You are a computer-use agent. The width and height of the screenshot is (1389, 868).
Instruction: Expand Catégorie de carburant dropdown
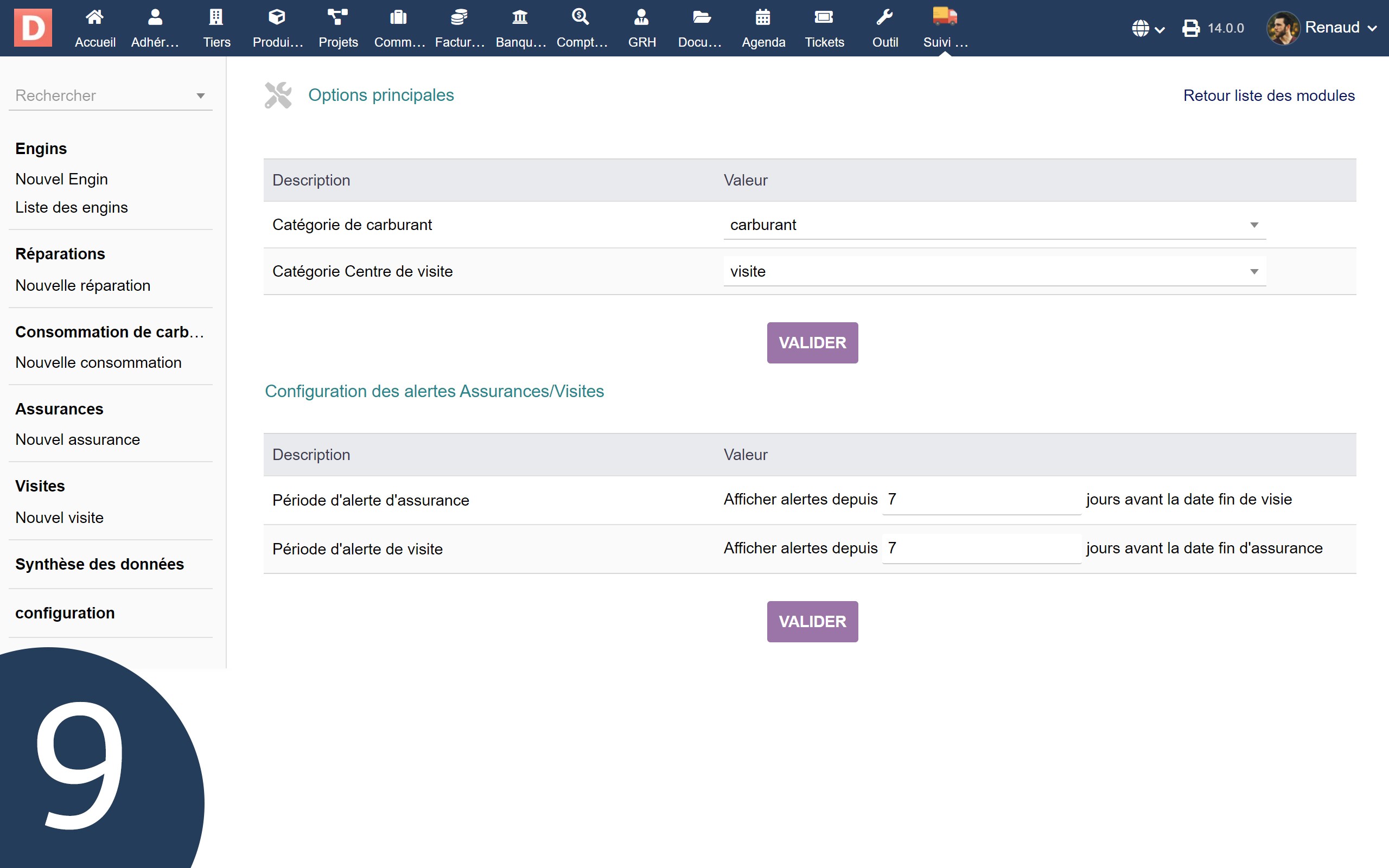tap(994, 225)
